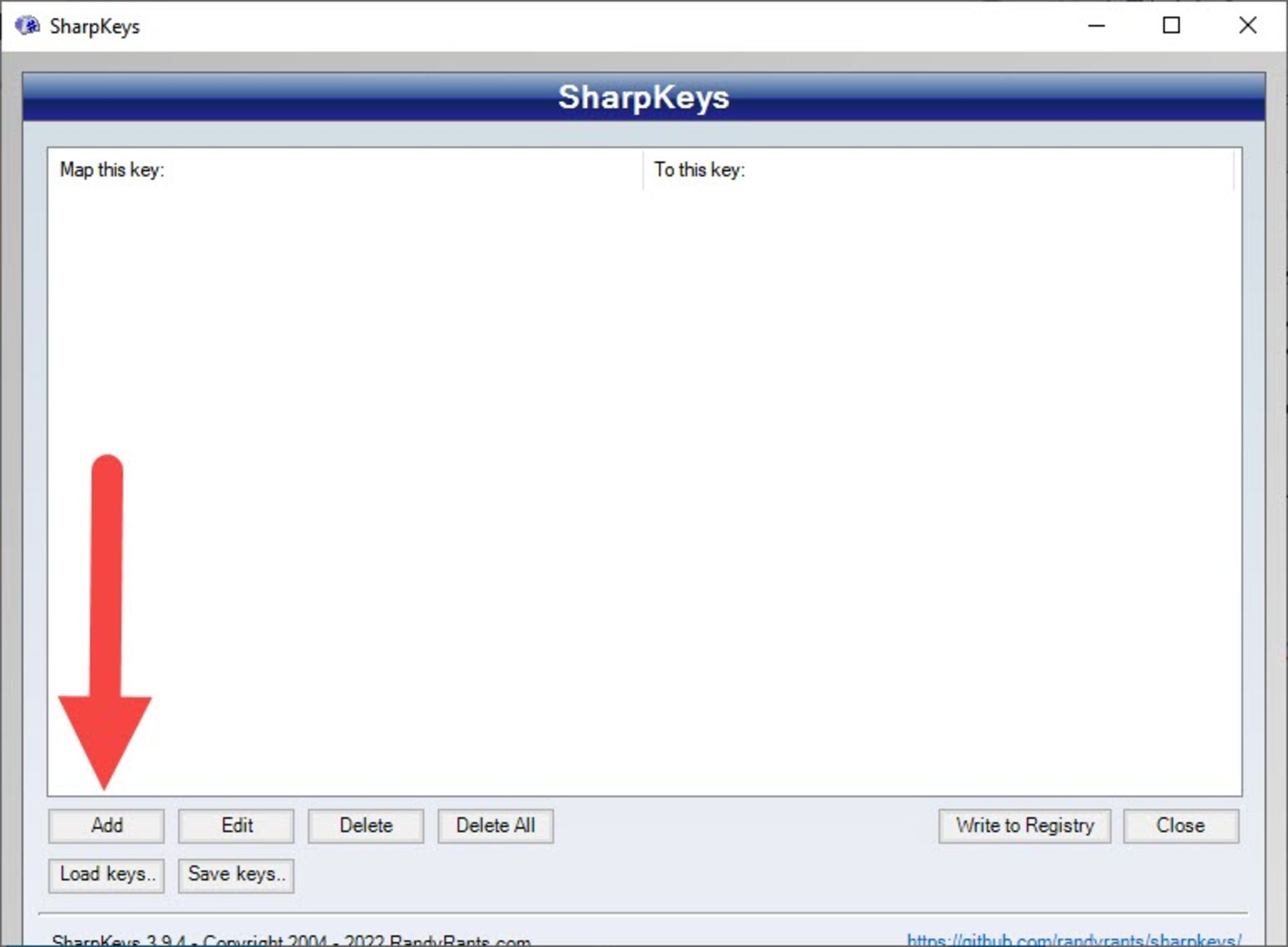Select the Edit button

pyautogui.click(x=235, y=826)
